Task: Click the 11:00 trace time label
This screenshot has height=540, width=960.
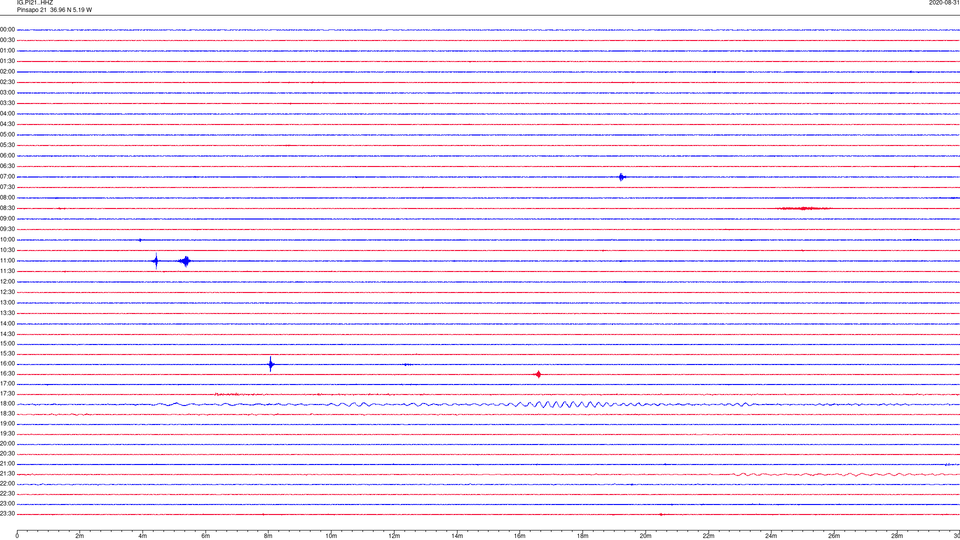Action: [7, 261]
